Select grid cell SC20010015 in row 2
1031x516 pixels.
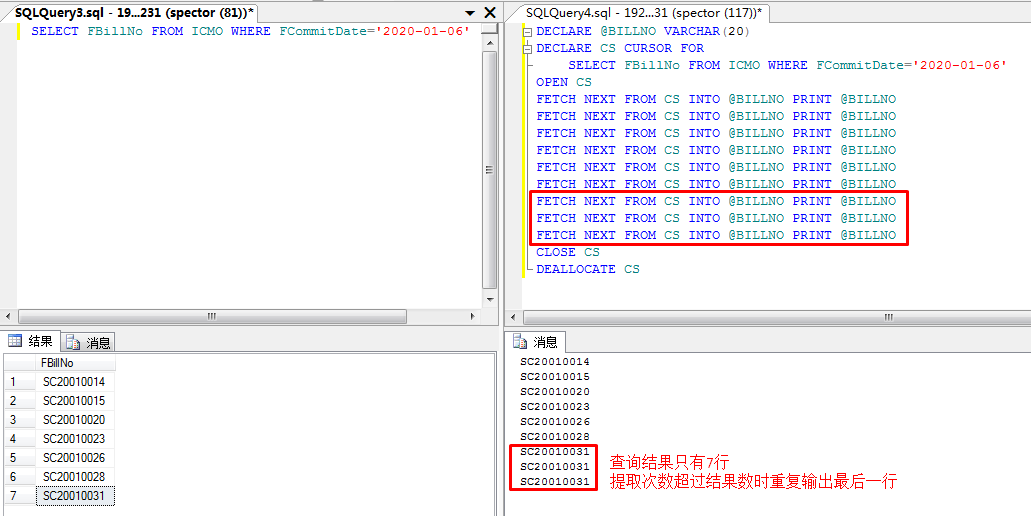pos(76,401)
